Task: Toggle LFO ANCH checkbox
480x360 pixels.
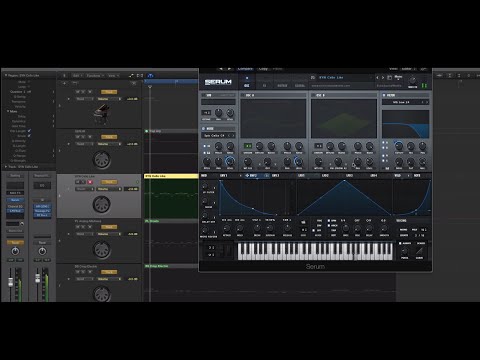Action: (x=329, y=226)
